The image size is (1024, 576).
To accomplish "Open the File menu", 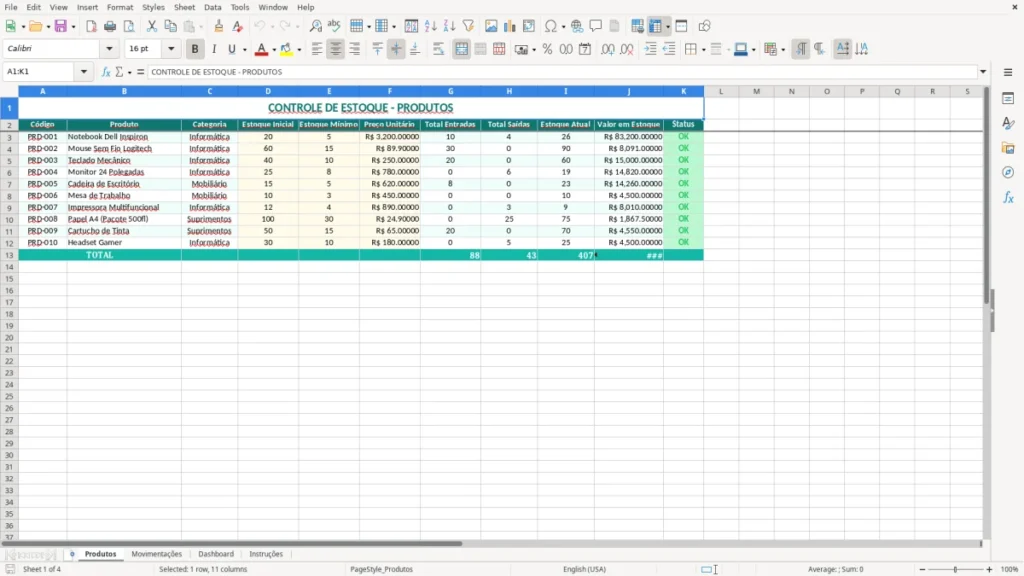I will [11, 7].
